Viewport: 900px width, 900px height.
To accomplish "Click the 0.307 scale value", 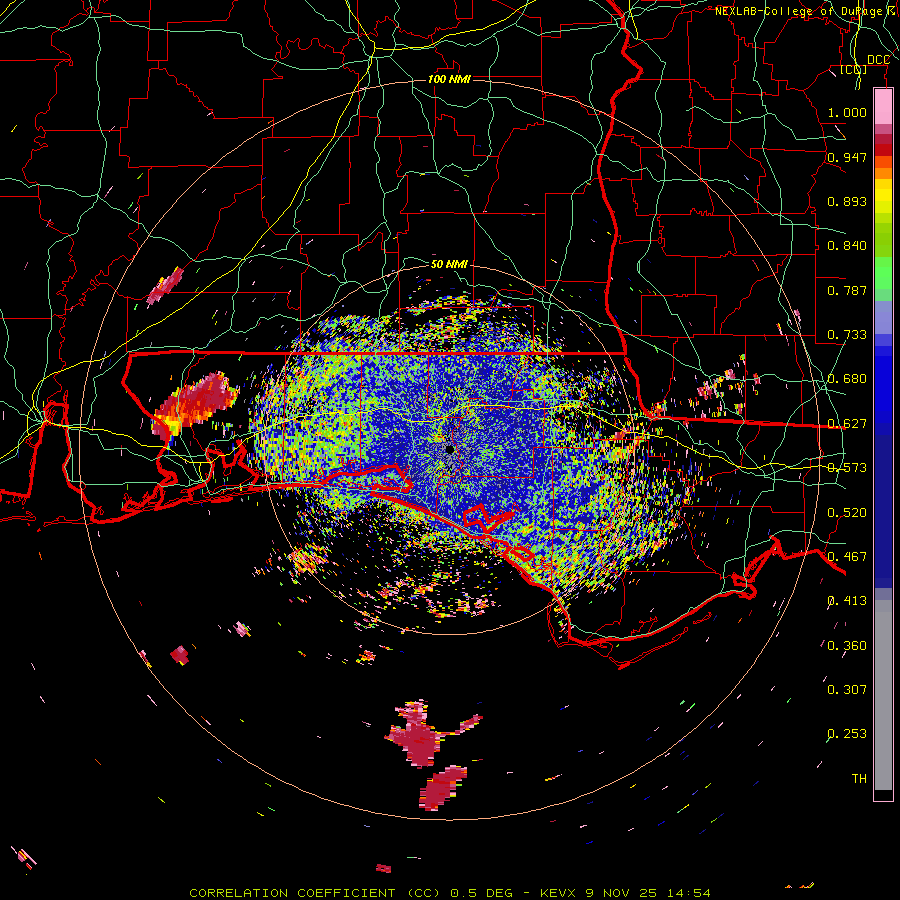I will (x=847, y=689).
